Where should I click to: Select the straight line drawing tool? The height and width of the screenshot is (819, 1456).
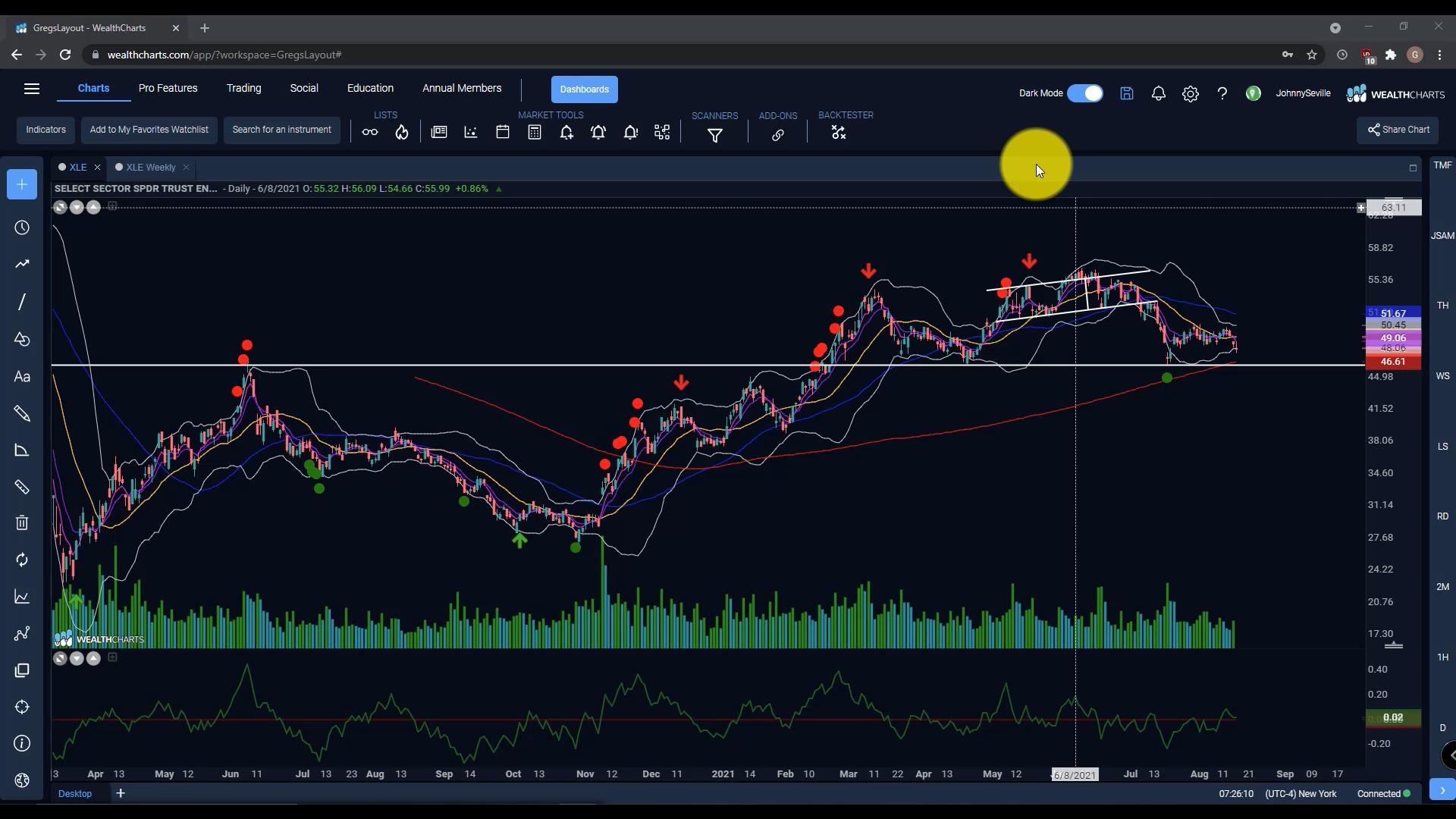click(x=22, y=302)
